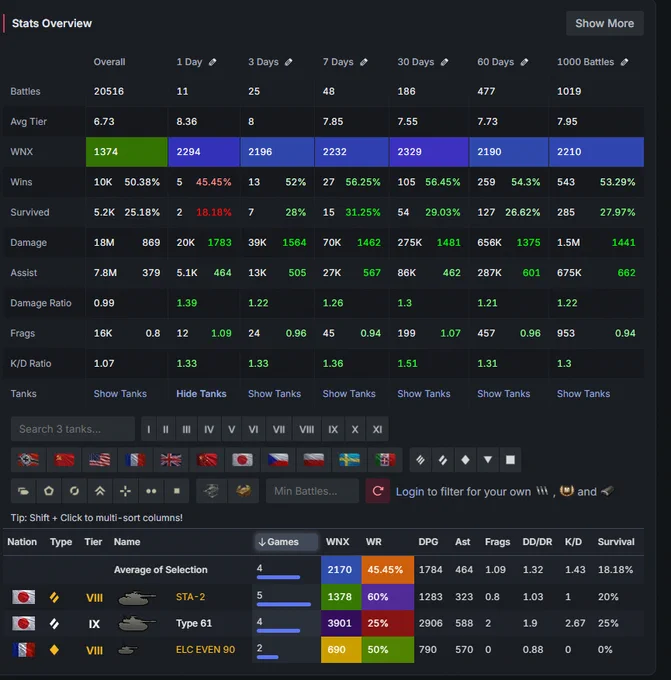This screenshot has height=680, width=671.
Task: Click the pentagon role filter icon
Action: click(x=49, y=491)
